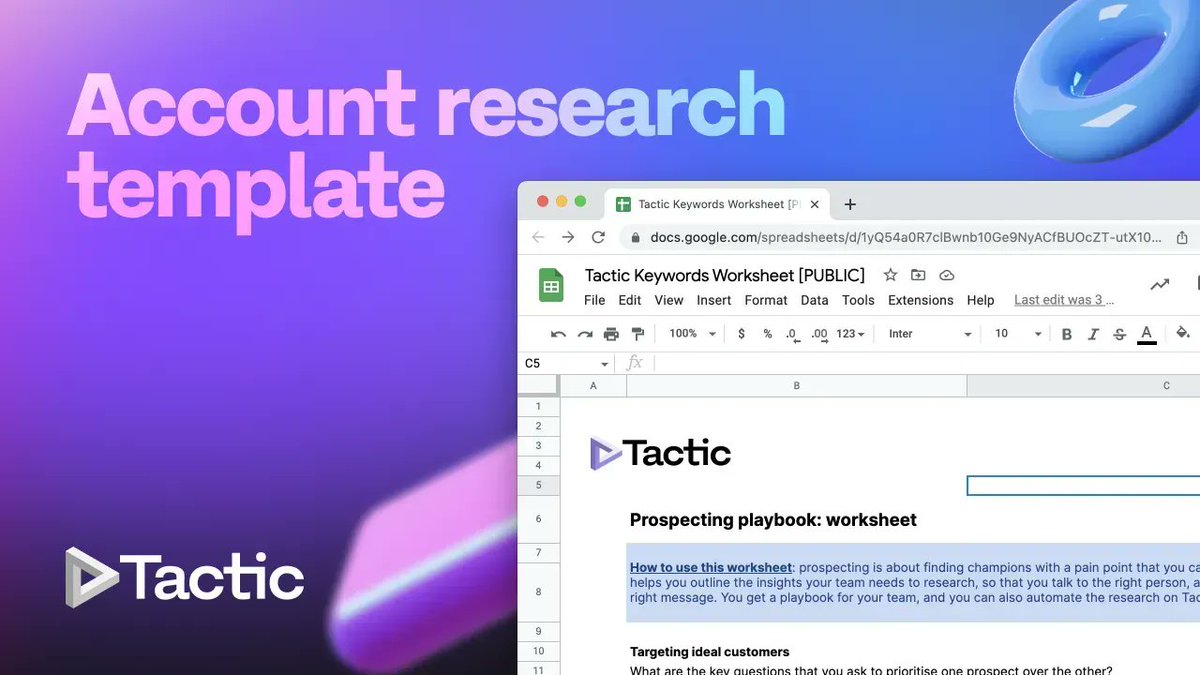Viewport: 1200px width, 675px height.
Task: Select column C header
Action: 1083,386
